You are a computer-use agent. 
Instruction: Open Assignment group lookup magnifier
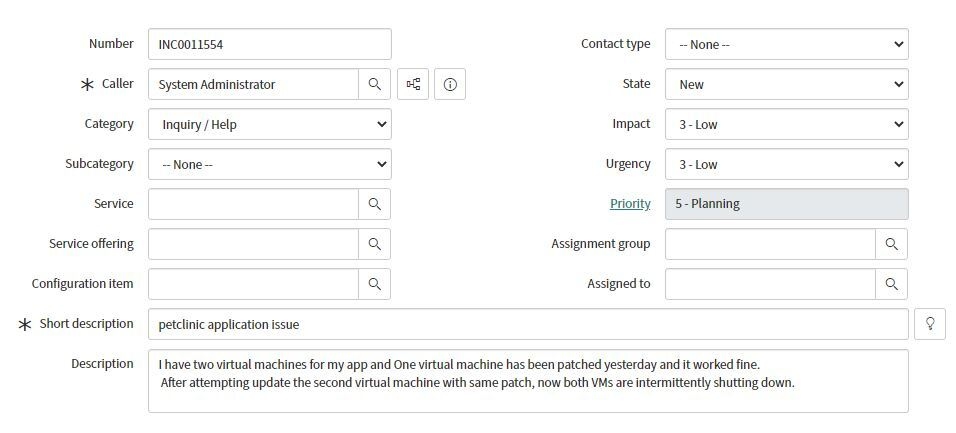pyautogui.click(x=891, y=244)
